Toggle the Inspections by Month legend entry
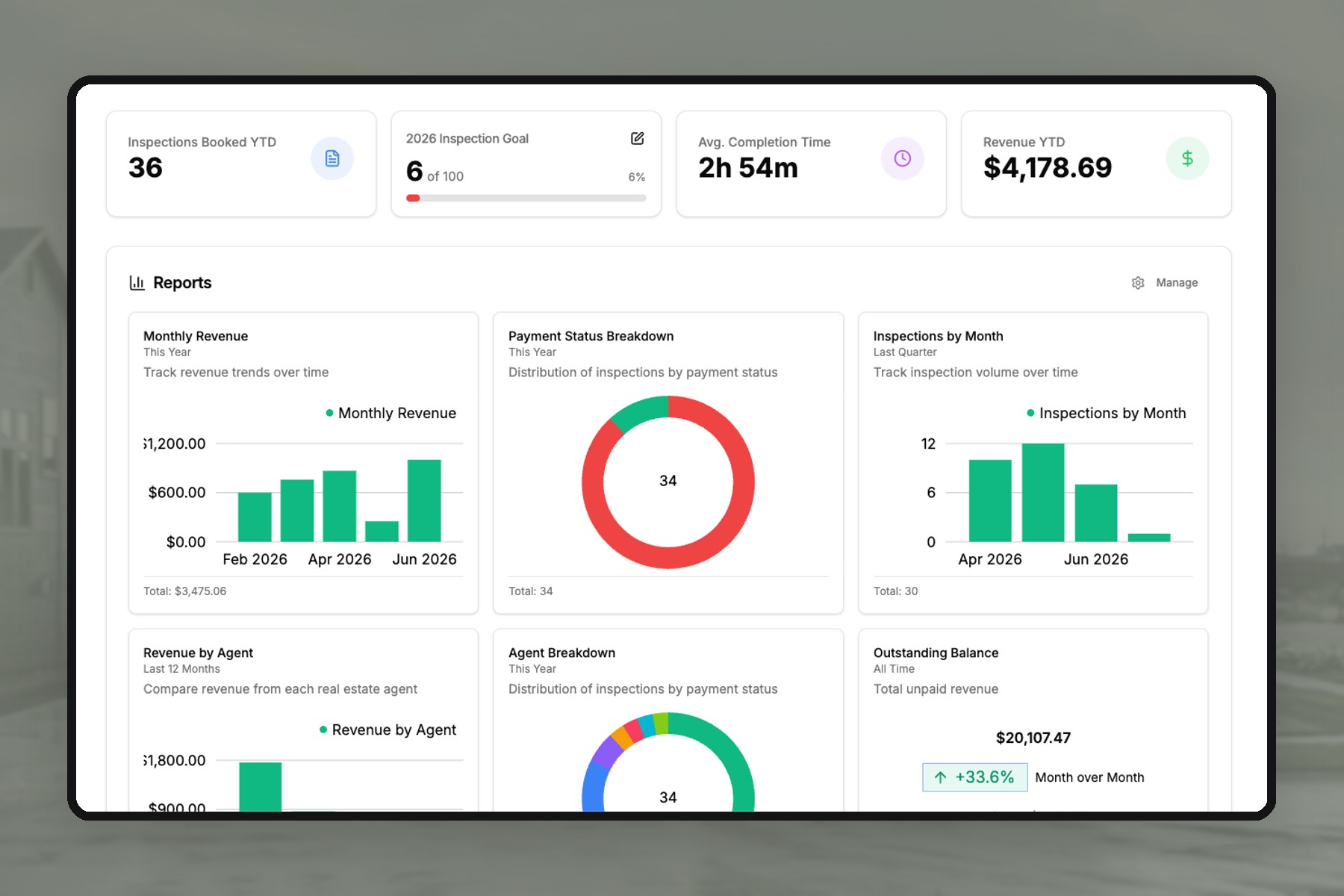Image resolution: width=1344 pixels, height=896 pixels. [x=1106, y=413]
